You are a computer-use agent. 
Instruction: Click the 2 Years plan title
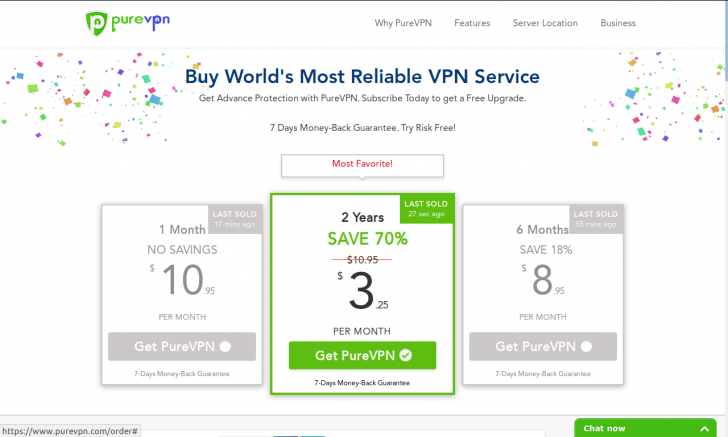pyautogui.click(x=363, y=217)
